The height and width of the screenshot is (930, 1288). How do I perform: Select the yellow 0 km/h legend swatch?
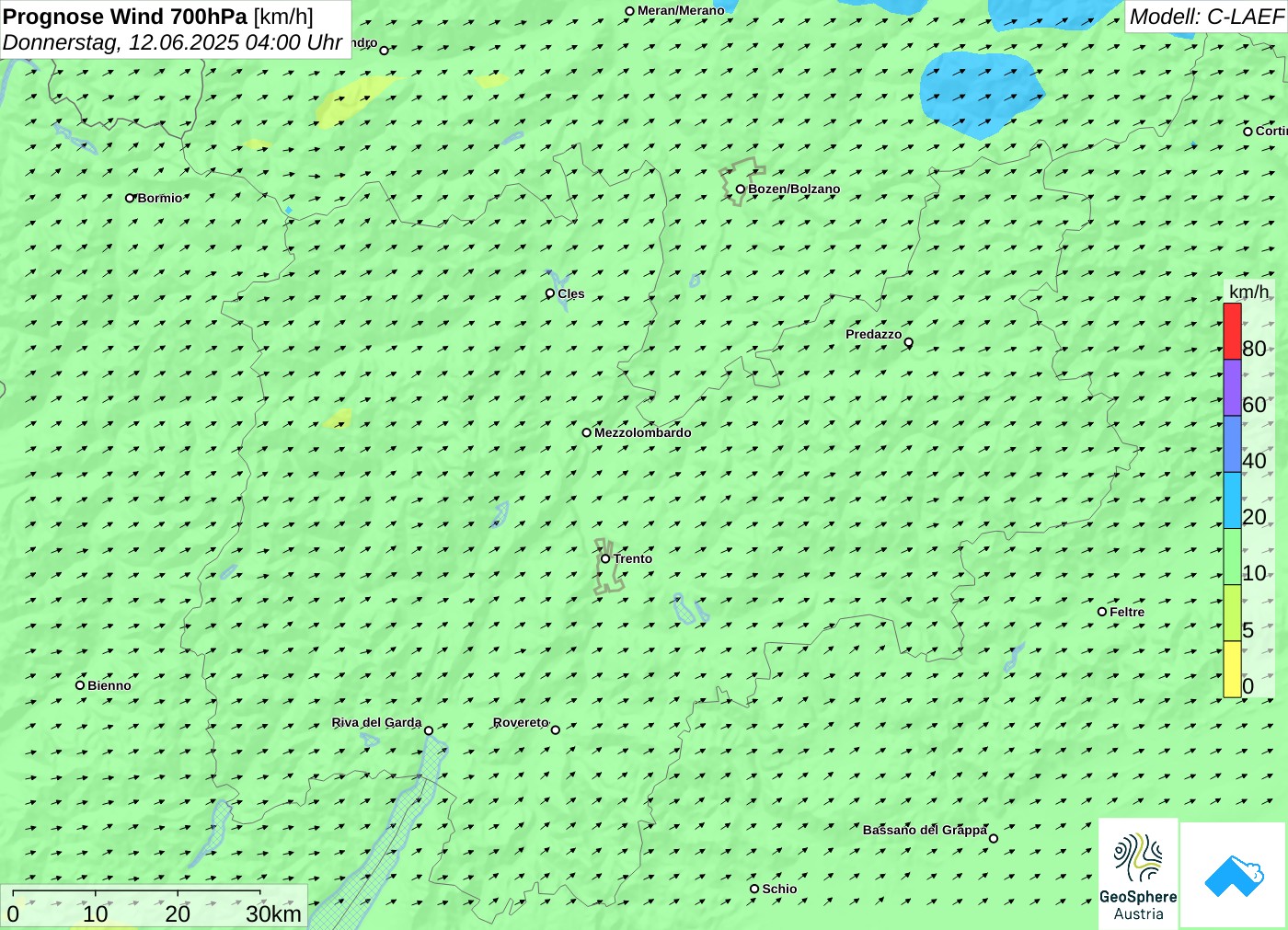tap(1232, 669)
